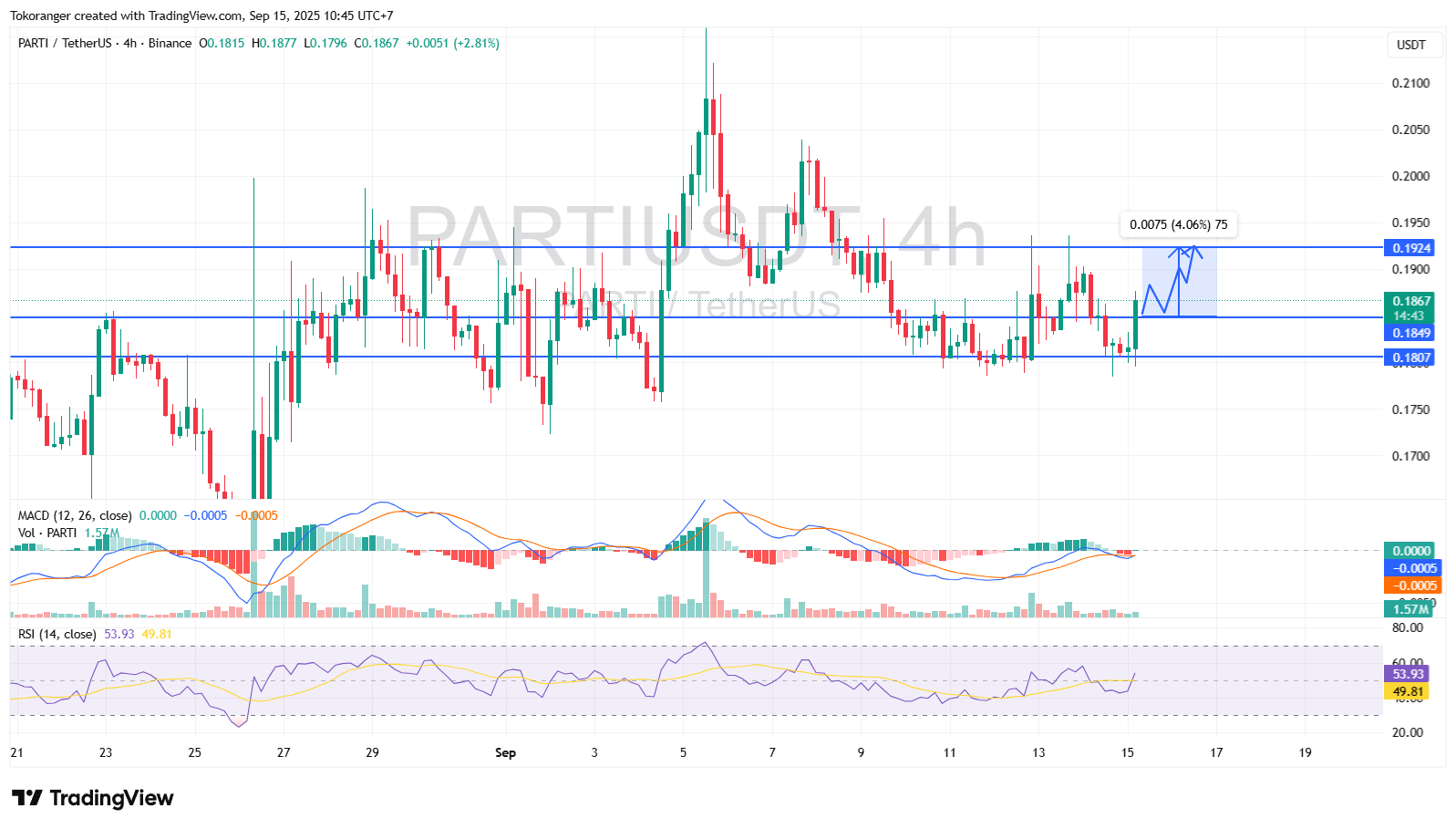Click the blue shaded price range box
The width and height of the screenshot is (1456, 829).
point(1179,282)
